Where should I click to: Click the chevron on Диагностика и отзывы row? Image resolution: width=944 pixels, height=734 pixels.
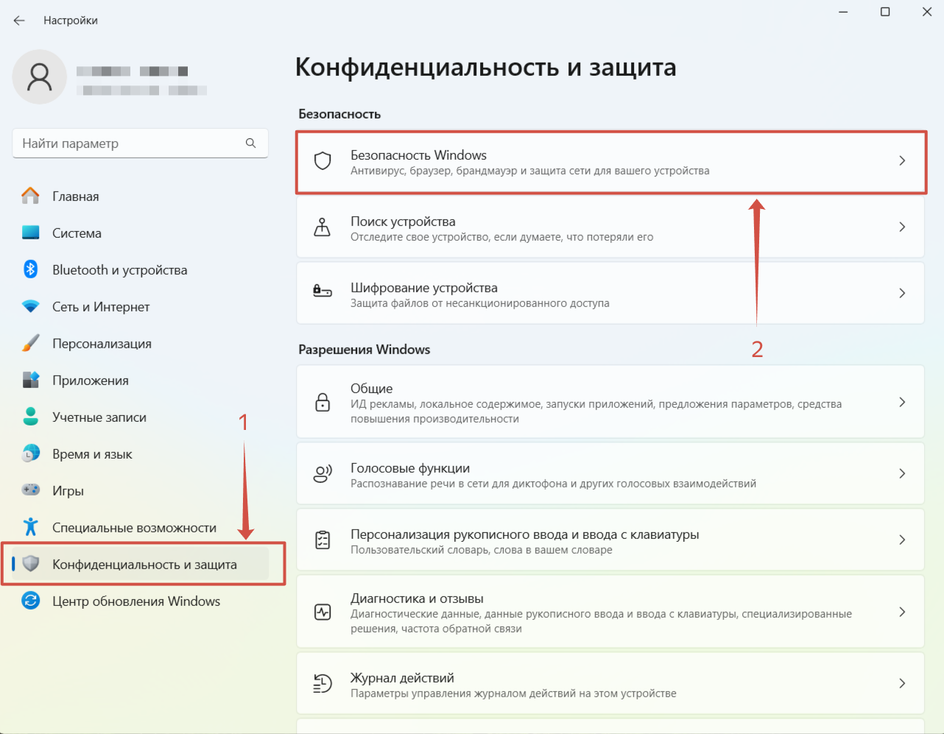(902, 612)
